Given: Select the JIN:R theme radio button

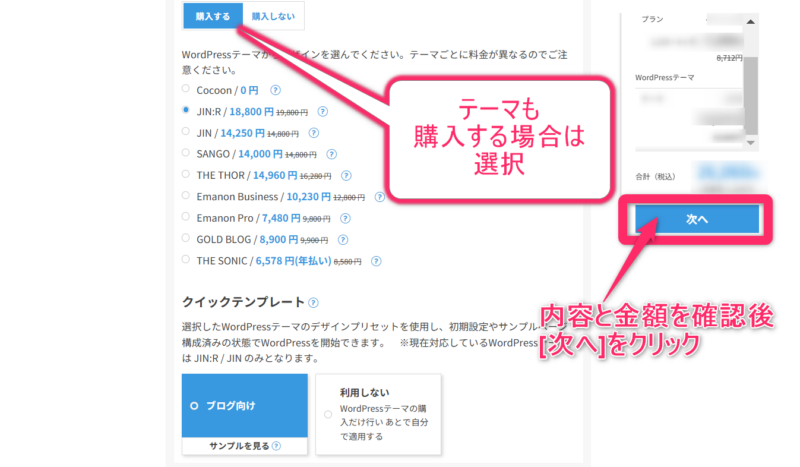Looking at the screenshot, I should (x=186, y=110).
